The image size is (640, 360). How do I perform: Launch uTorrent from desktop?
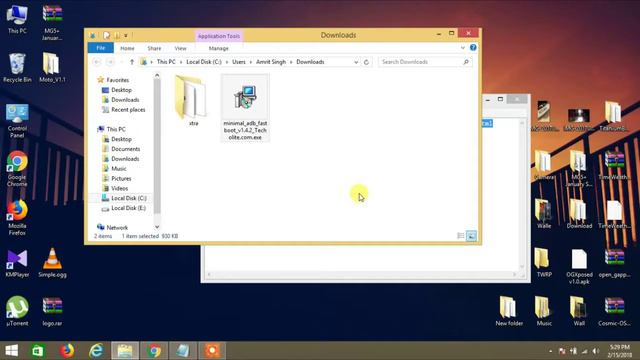tap(17, 311)
